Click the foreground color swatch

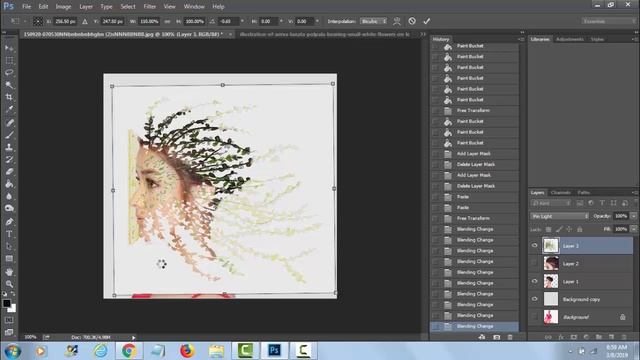pos(7,303)
